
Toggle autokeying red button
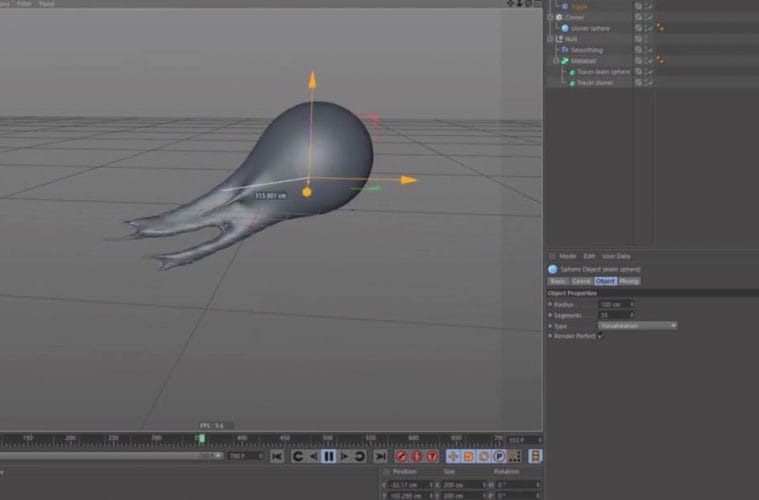(418, 456)
